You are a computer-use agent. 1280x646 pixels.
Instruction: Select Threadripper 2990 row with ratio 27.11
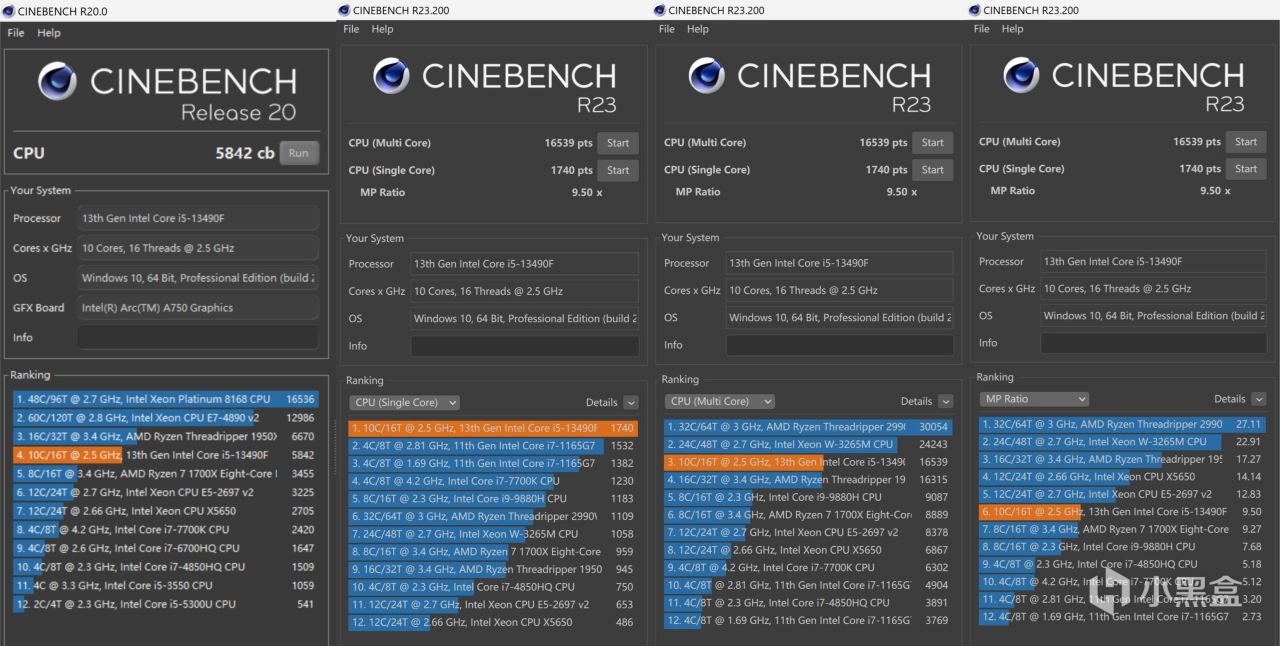(1123, 424)
